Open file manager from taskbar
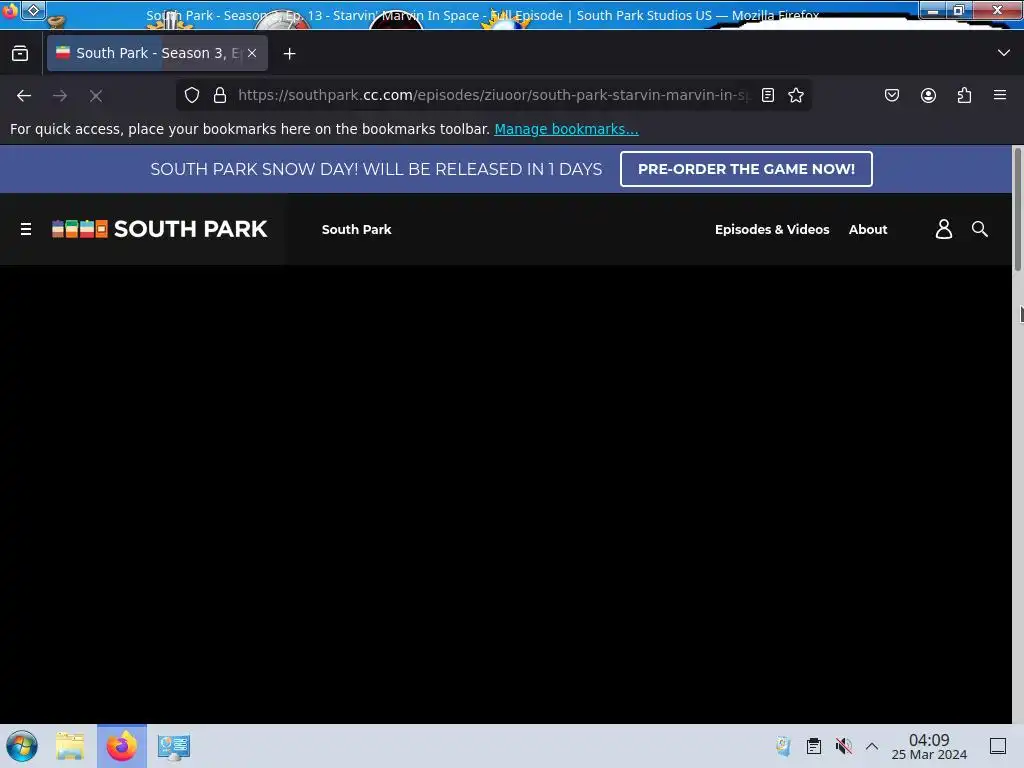 pos(70,746)
